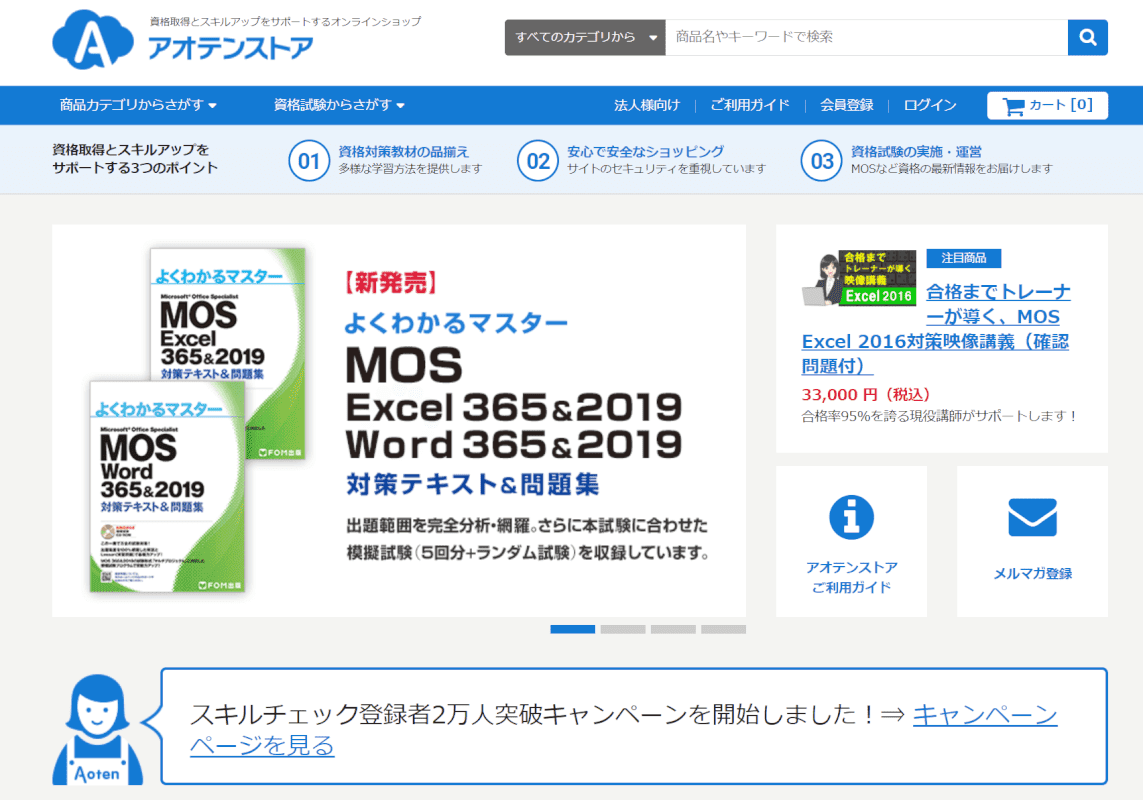1143x800 pixels.
Task: Click the MOS Word 365&2019 book cover
Action: (x=167, y=486)
